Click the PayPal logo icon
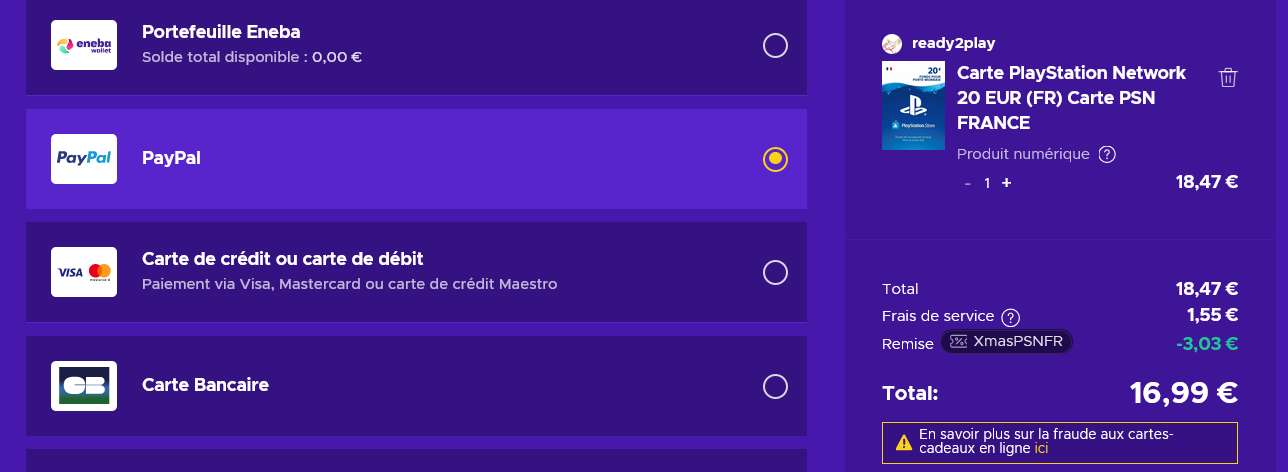Screen dimensions: 1288x472 [x=84, y=159]
